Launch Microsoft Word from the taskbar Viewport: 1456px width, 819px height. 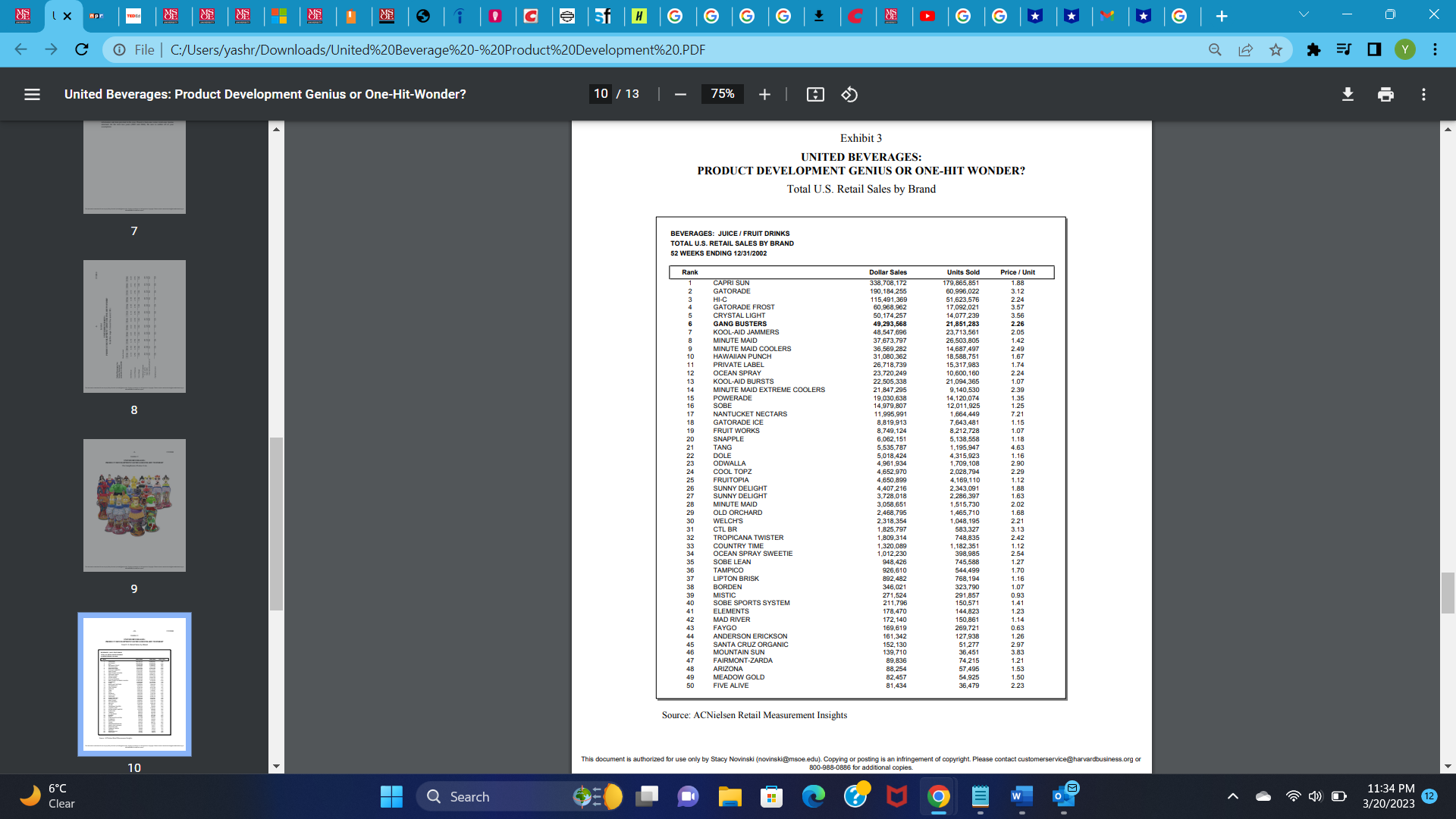1021,797
